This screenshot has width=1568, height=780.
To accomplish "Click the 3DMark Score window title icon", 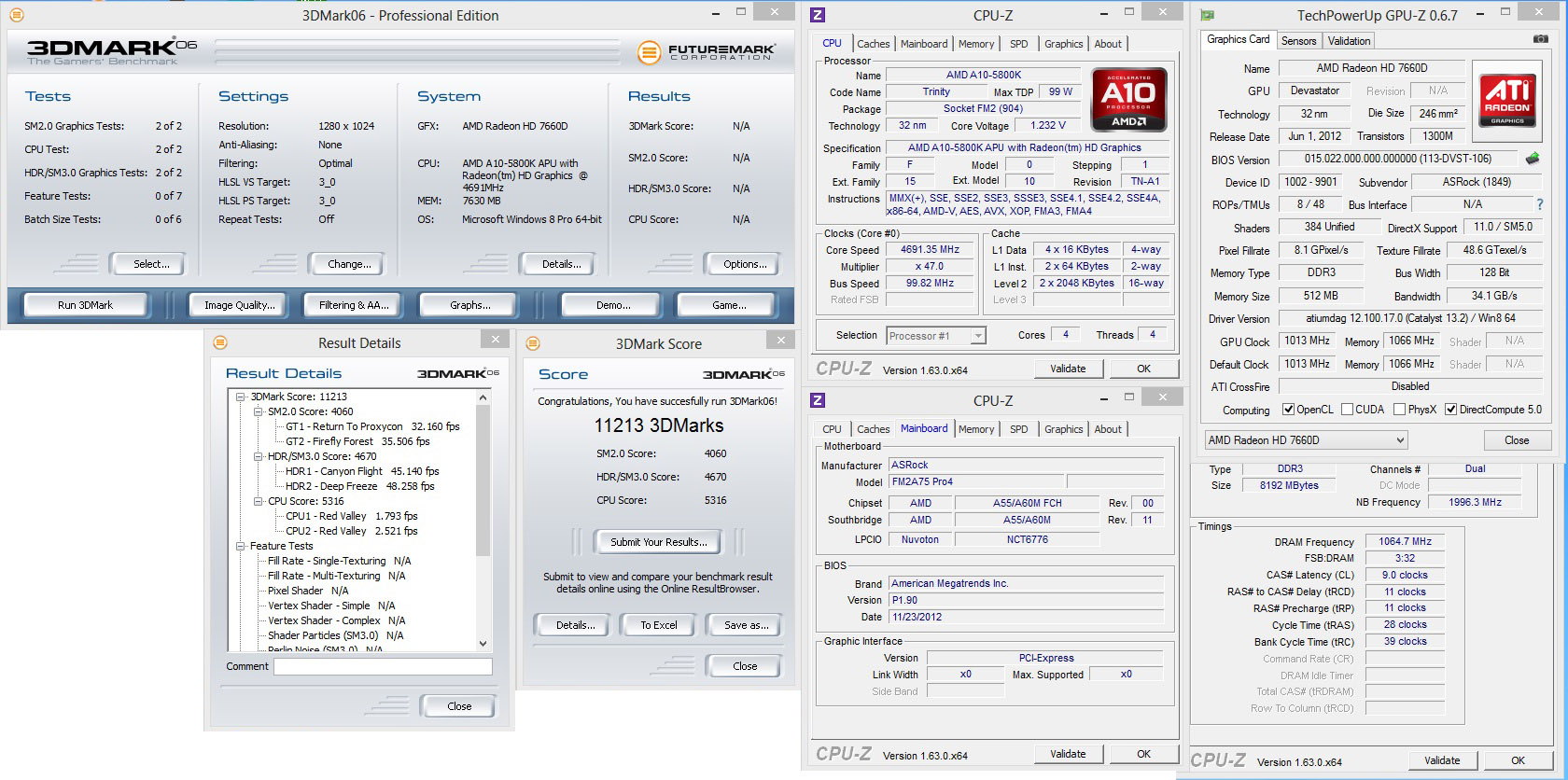I will pos(533,343).
